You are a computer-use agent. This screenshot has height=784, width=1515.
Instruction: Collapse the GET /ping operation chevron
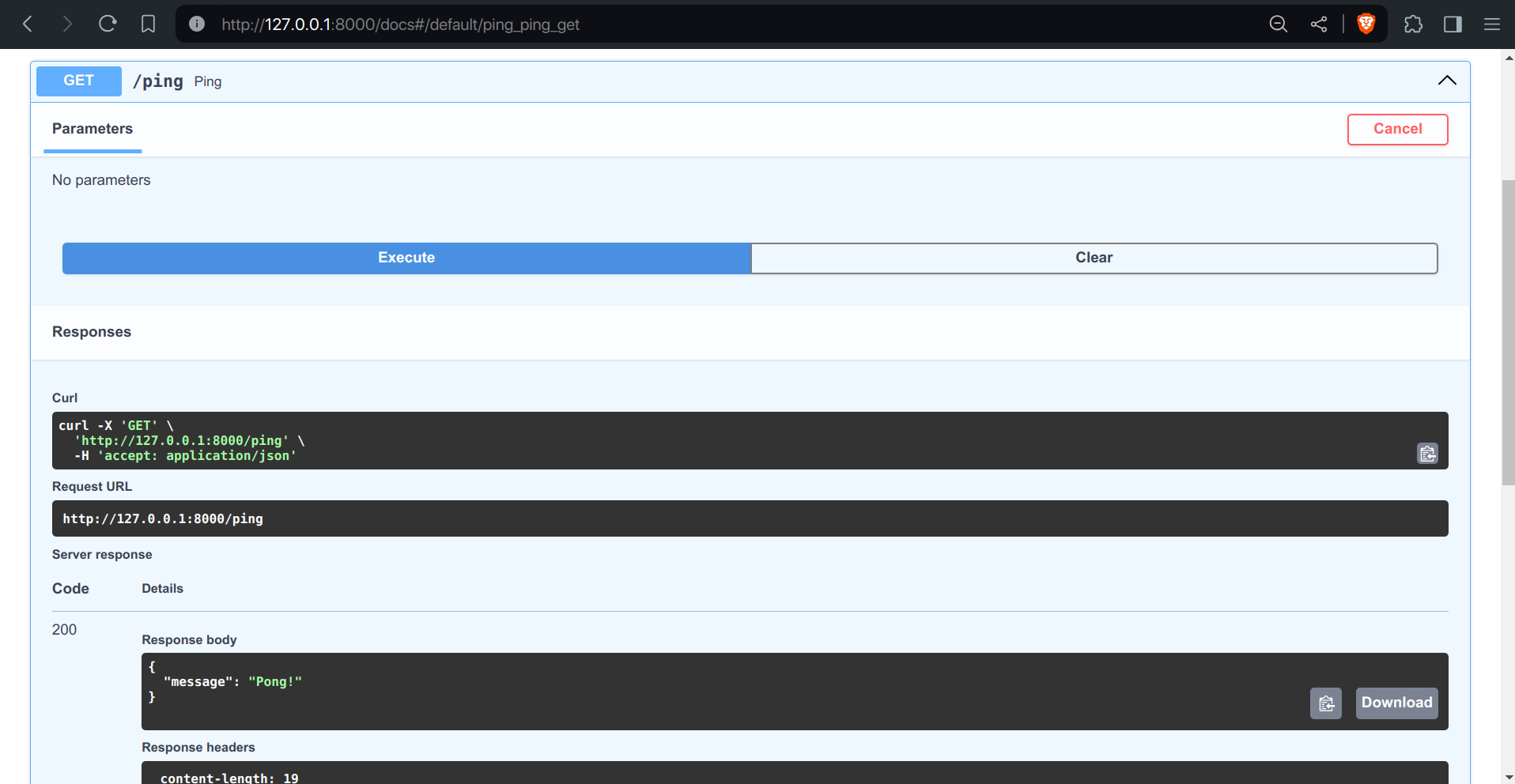[x=1447, y=81]
